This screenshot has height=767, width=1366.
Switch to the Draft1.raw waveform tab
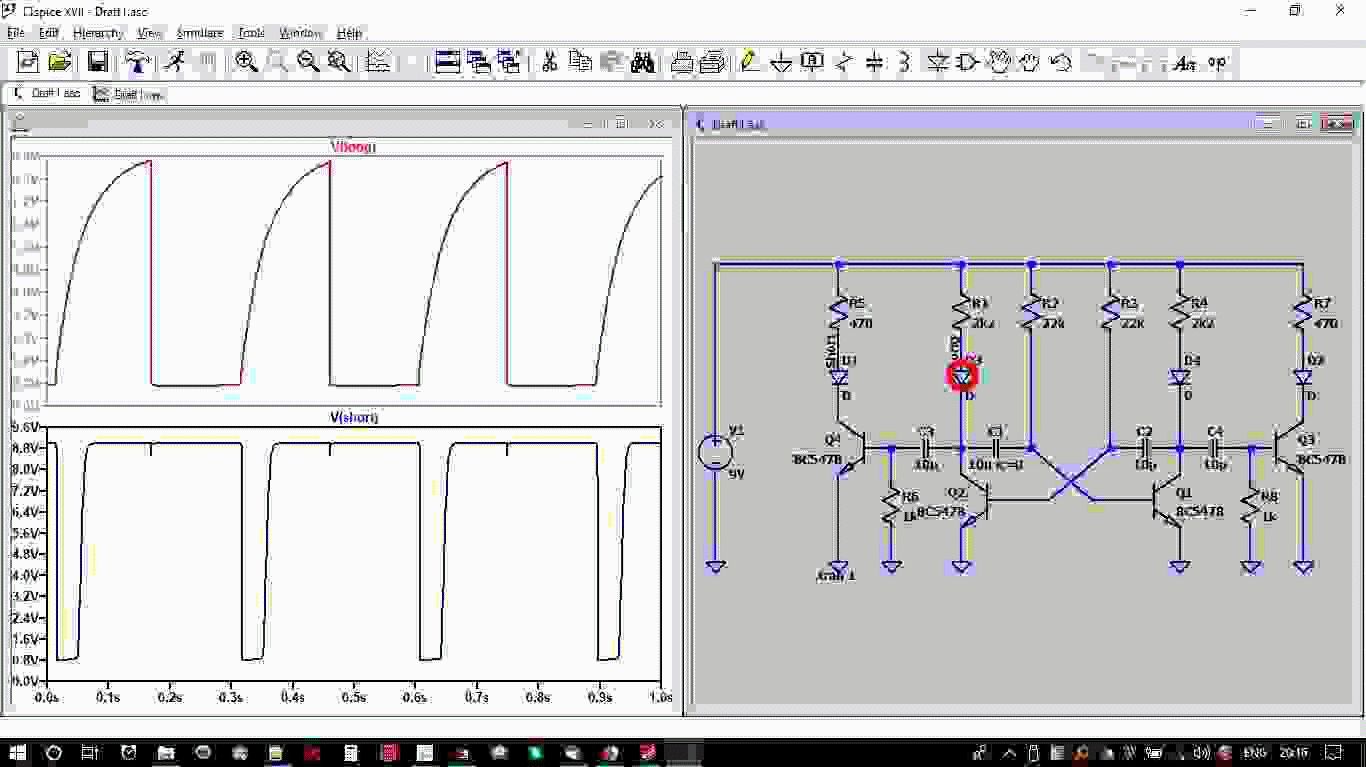pos(129,94)
